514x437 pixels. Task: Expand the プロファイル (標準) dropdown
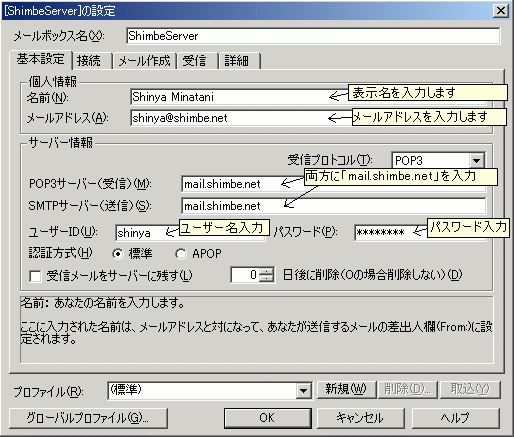coord(303,390)
